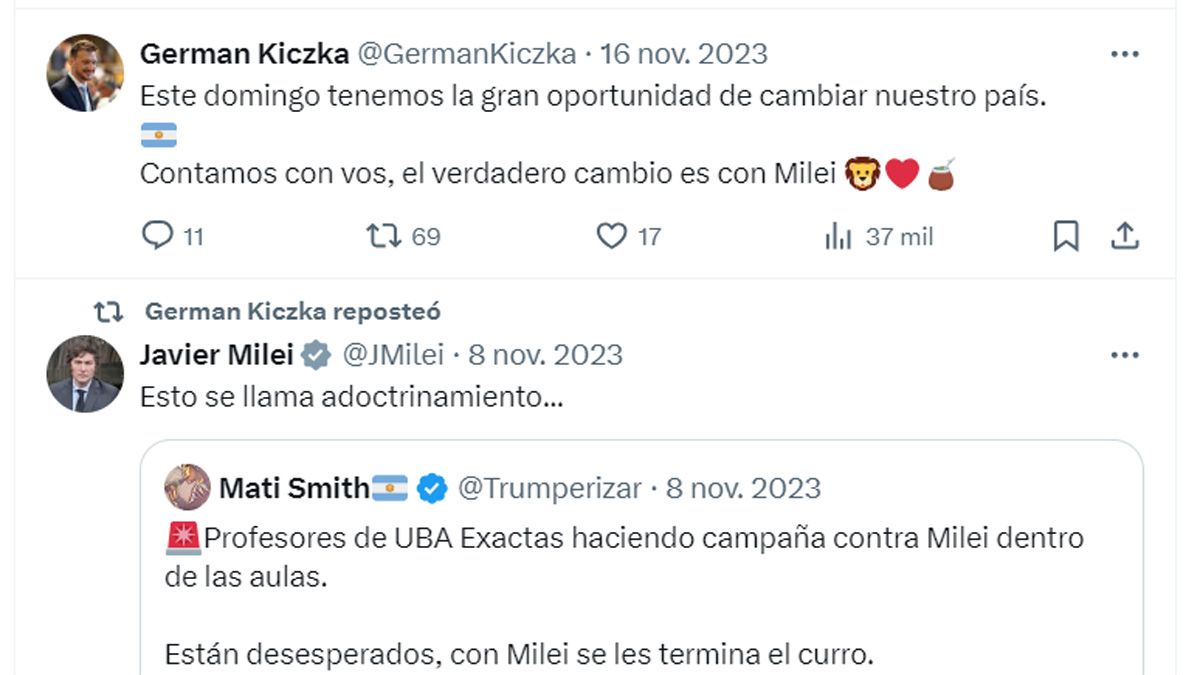Viewport: 1200px width, 675px height.
Task: Open the German Kiczka display name link
Action: tap(244, 54)
